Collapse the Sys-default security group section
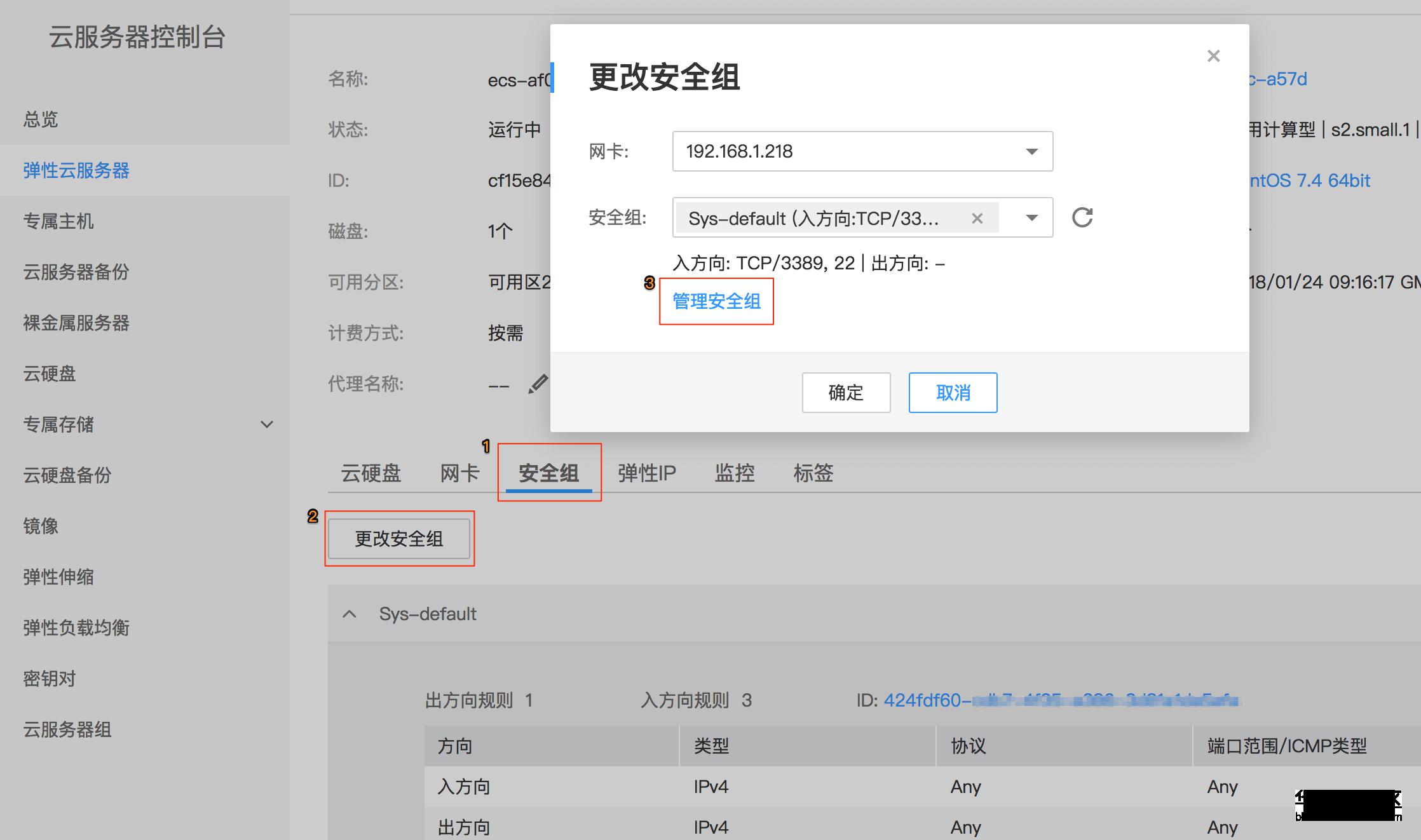Viewport: 1421px width, 840px height. point(350,614)
